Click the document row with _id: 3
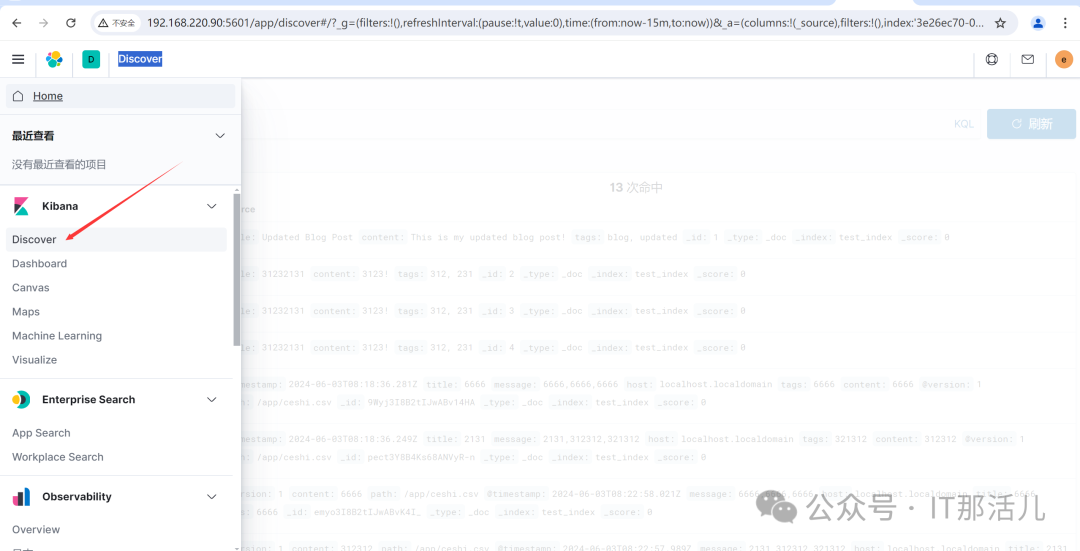Viewport: 1080px width, 551px height. click(x=660, y=311)
